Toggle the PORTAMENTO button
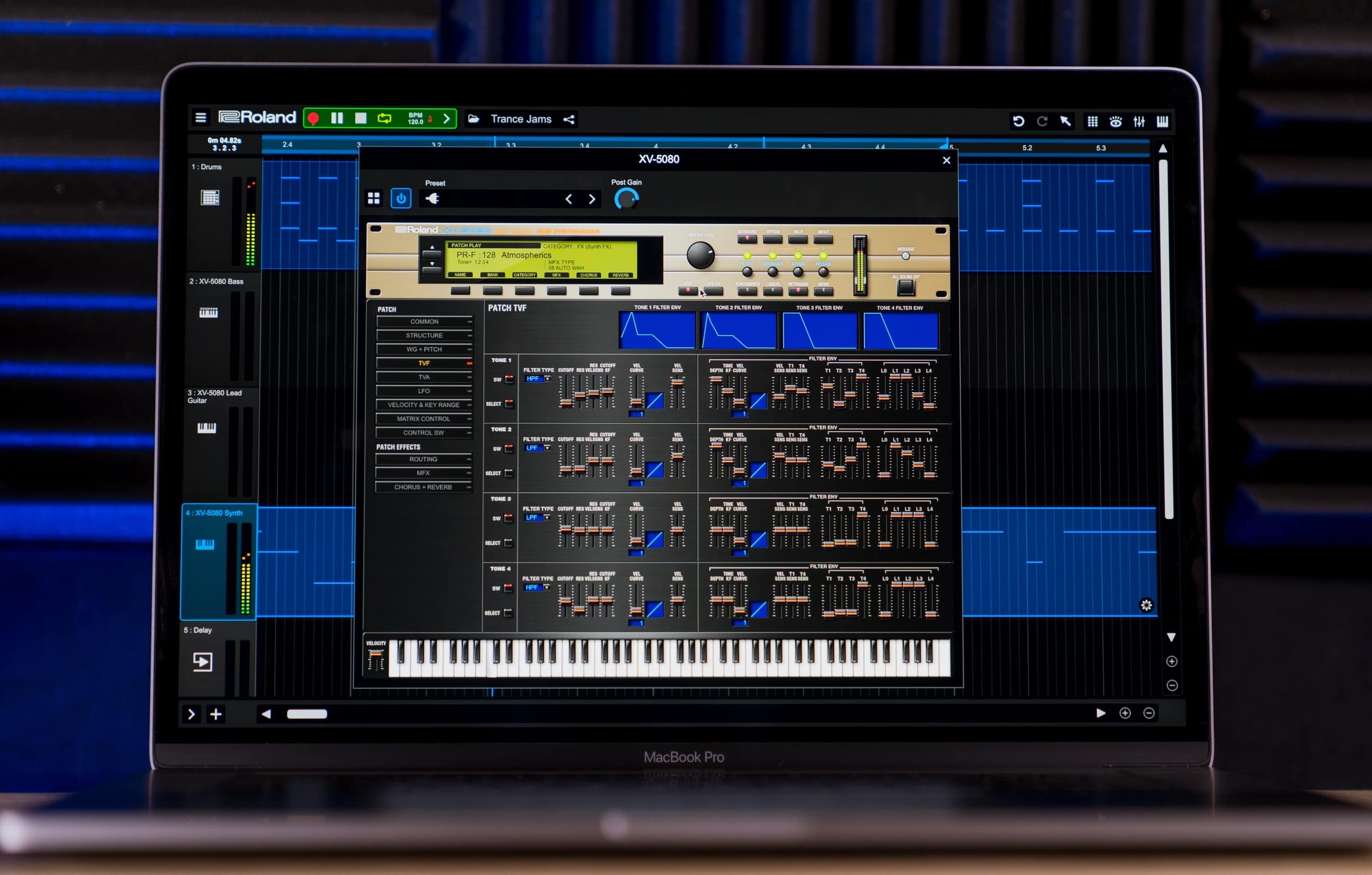The image size is (1372, 875). (x=747, y=291)
